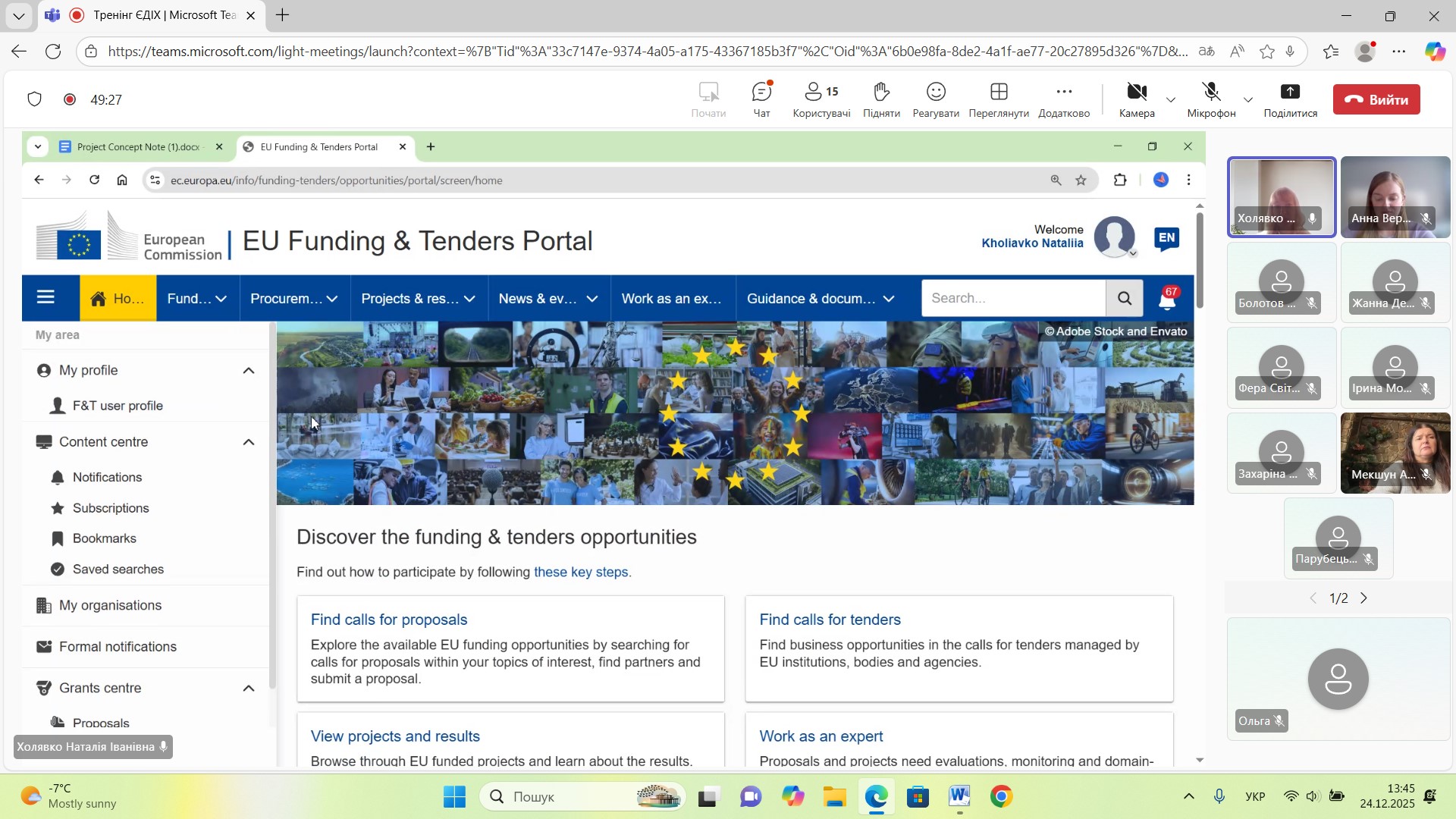This screenshot has width=1456, height=819.
Task: Click the More options ellipsis in Teams
Action: (x=1063, y=99)
